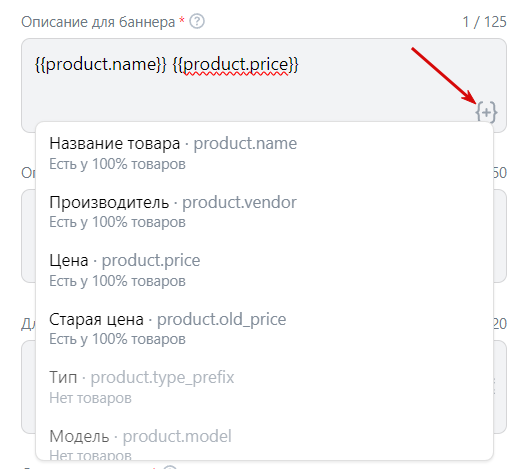Open help tooltip for "Описание для баннера"

click(x=197, y=22)
